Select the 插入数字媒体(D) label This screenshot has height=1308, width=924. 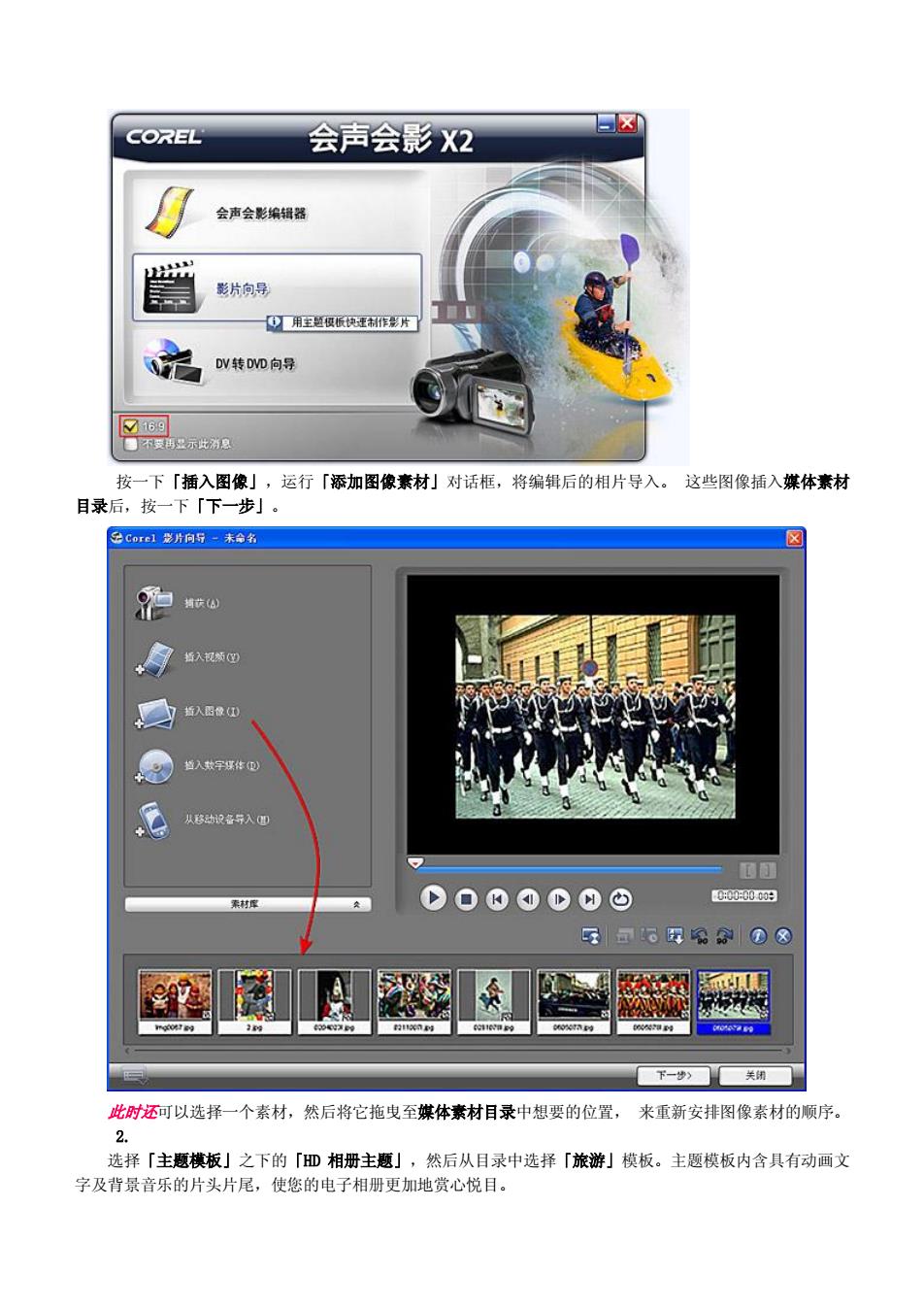[x=221, y=765]
